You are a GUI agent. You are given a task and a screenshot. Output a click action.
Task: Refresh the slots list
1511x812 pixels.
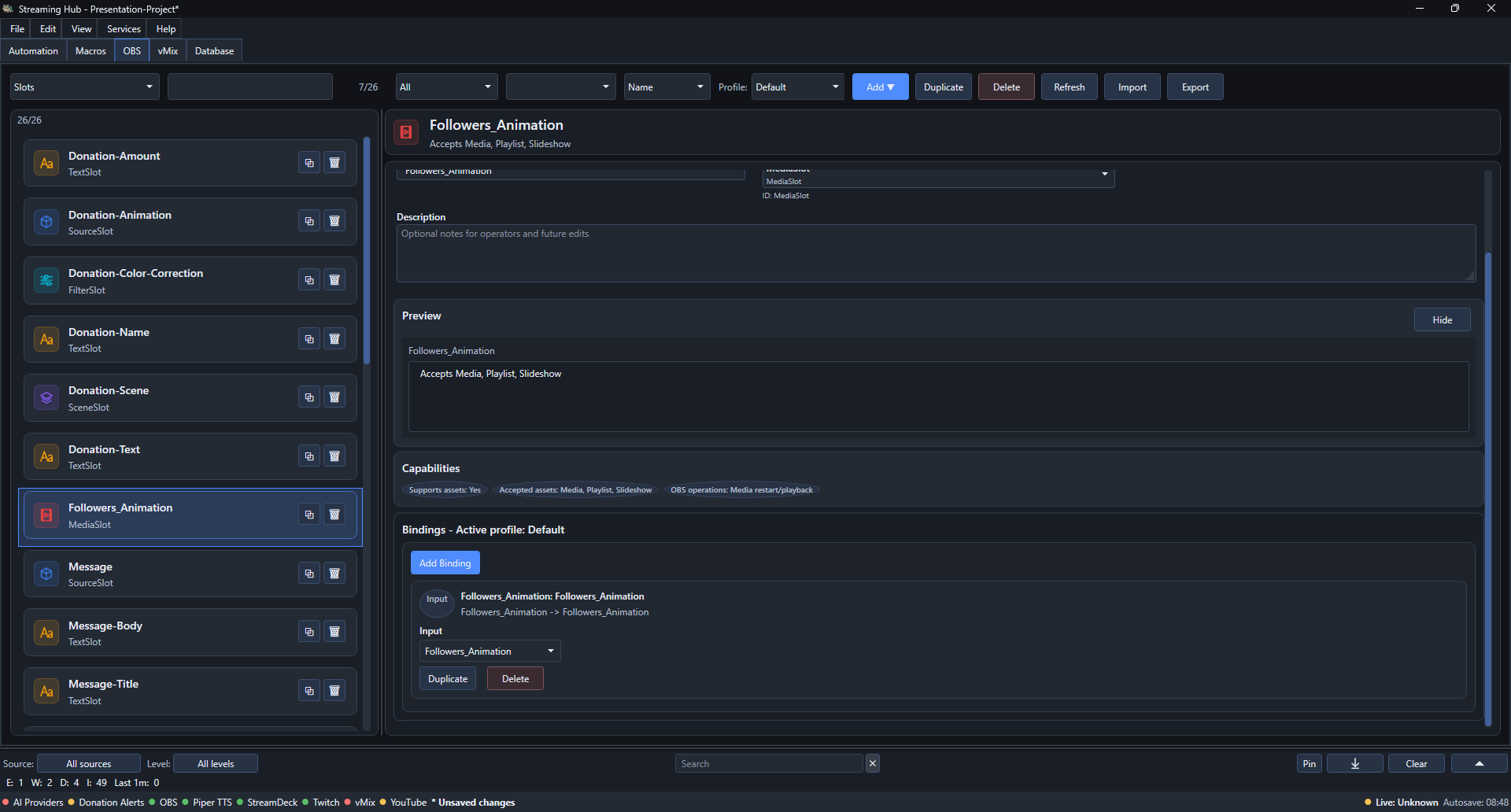point(1070,87)
